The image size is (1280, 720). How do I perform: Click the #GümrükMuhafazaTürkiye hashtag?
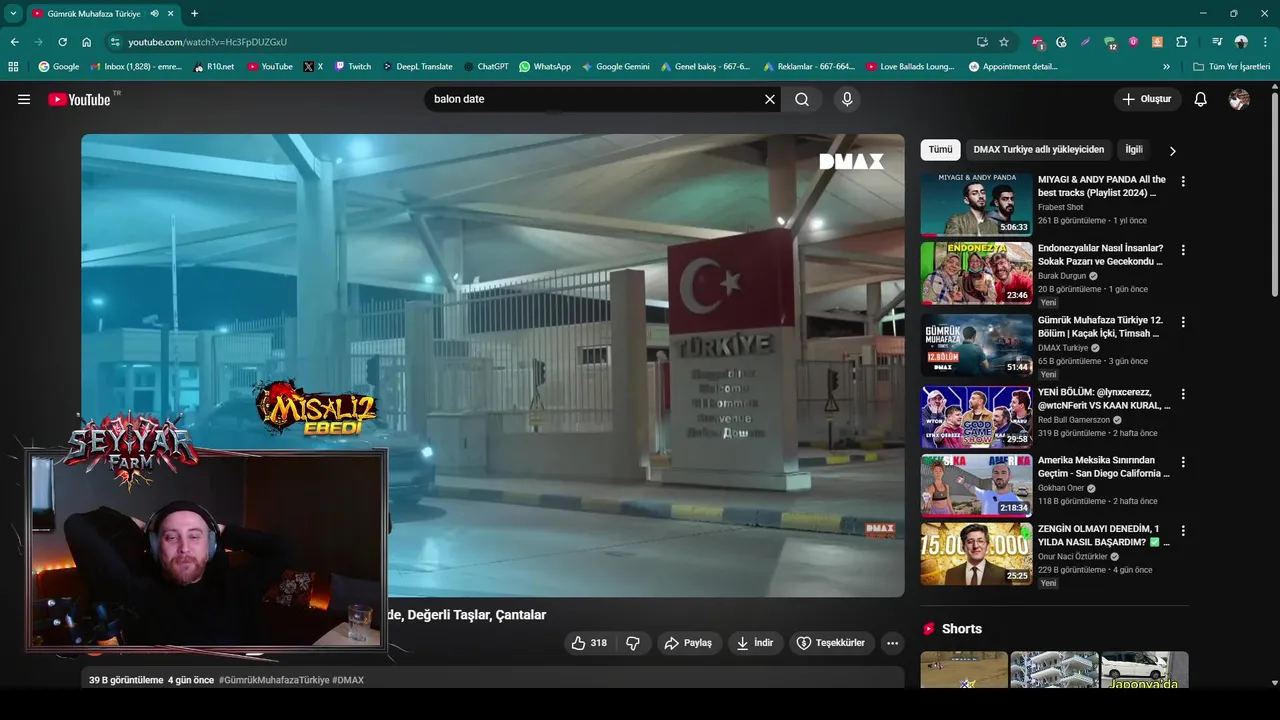coord(274,680)
